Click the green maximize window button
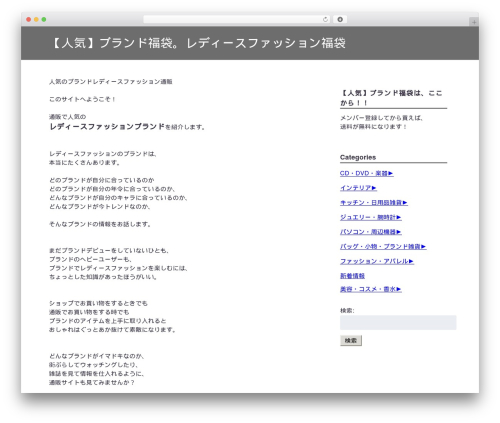The image size is (500, 423). point(44,19)
